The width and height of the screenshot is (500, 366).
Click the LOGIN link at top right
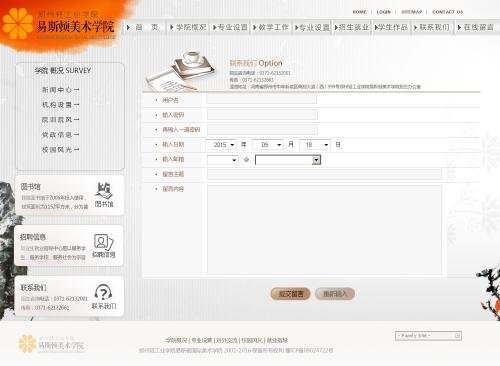point(383,12)
